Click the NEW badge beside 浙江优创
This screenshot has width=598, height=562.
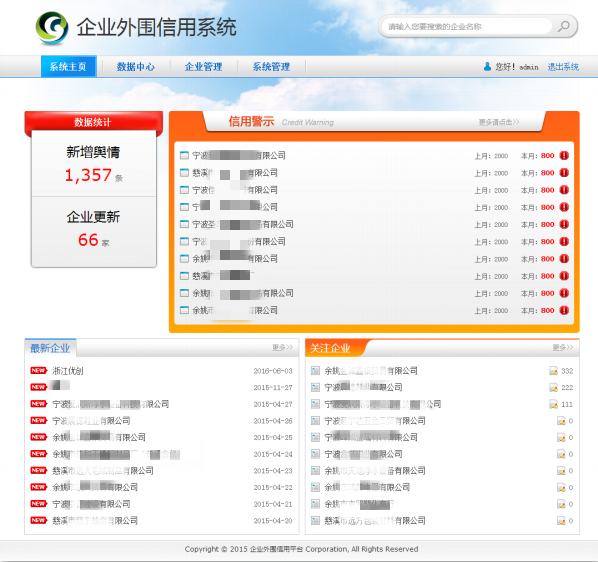[x=39, y=371]
